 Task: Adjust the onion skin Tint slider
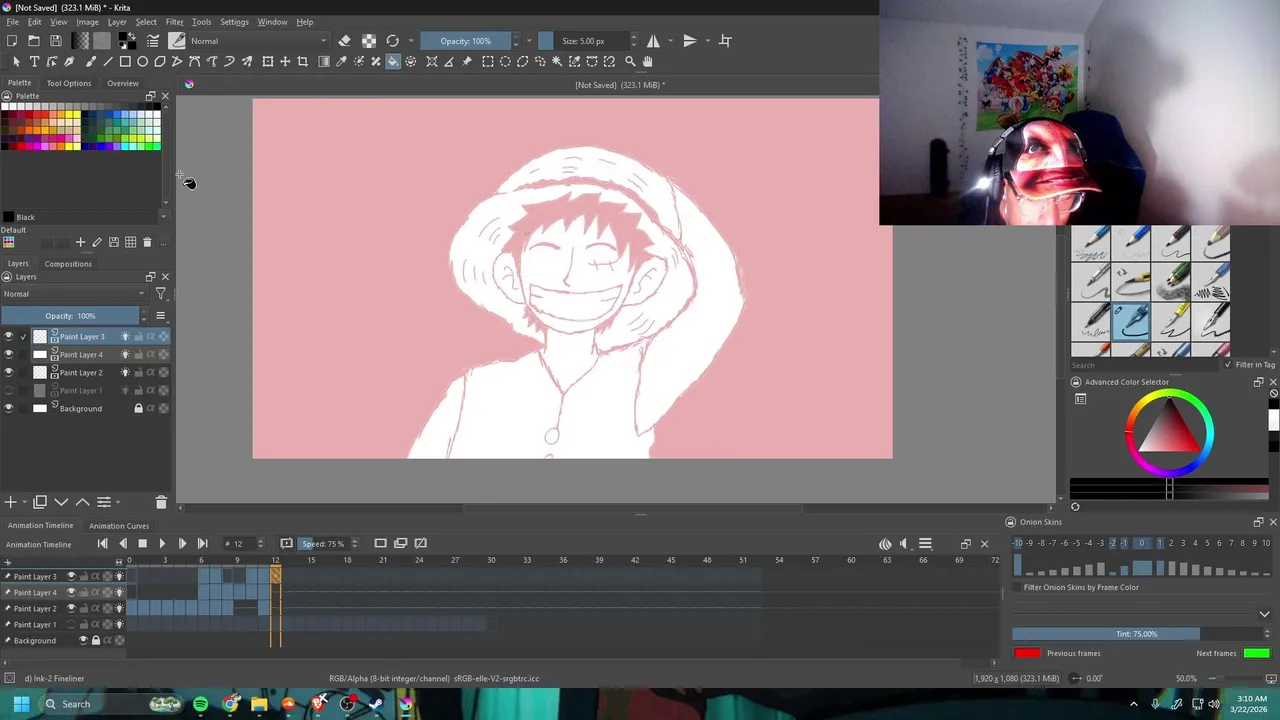[x=1137, y=634]
